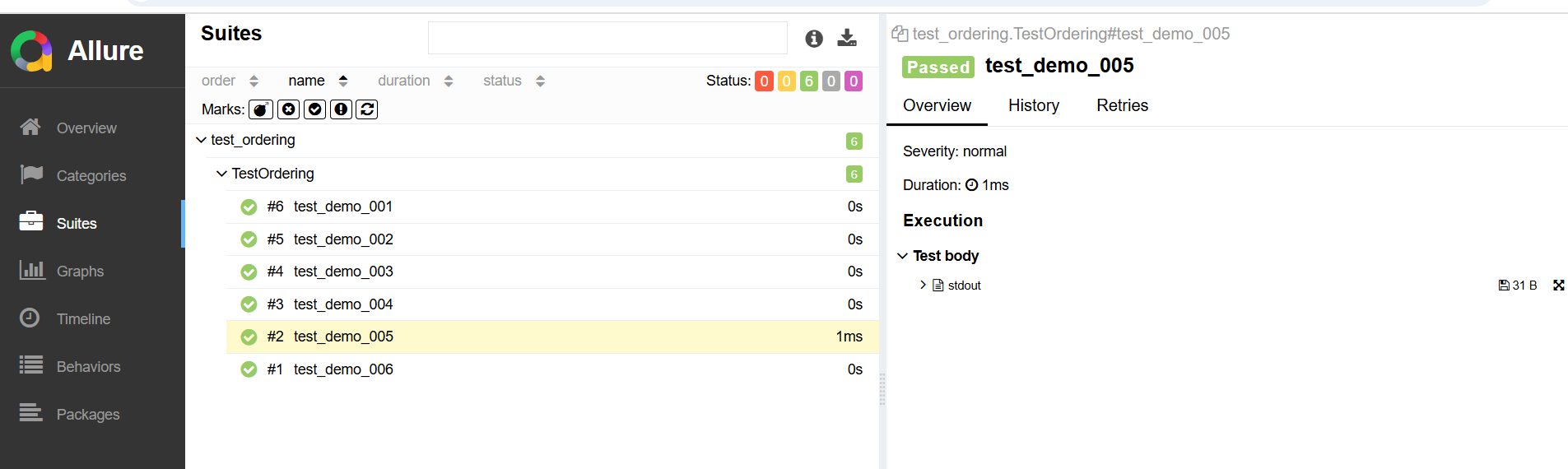Viewport: 1568px width, 469px height.
Task: Toggle the failed status filter showing 0
Action: (764, 81)
